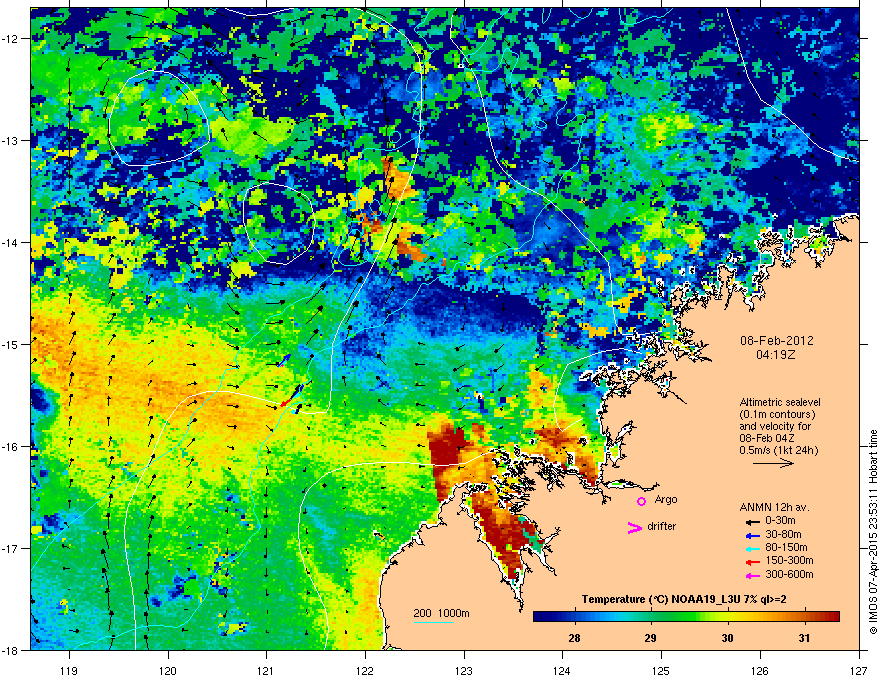Click the red 150-300m arrow in ANMN legend
Image resolution: width=880 pixels, height=680 pixels.
click(752, 562)
